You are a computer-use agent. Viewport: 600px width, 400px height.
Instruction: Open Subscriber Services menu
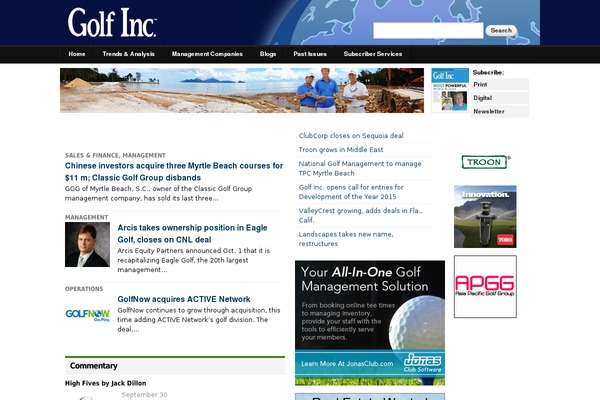tap(373, 54)
